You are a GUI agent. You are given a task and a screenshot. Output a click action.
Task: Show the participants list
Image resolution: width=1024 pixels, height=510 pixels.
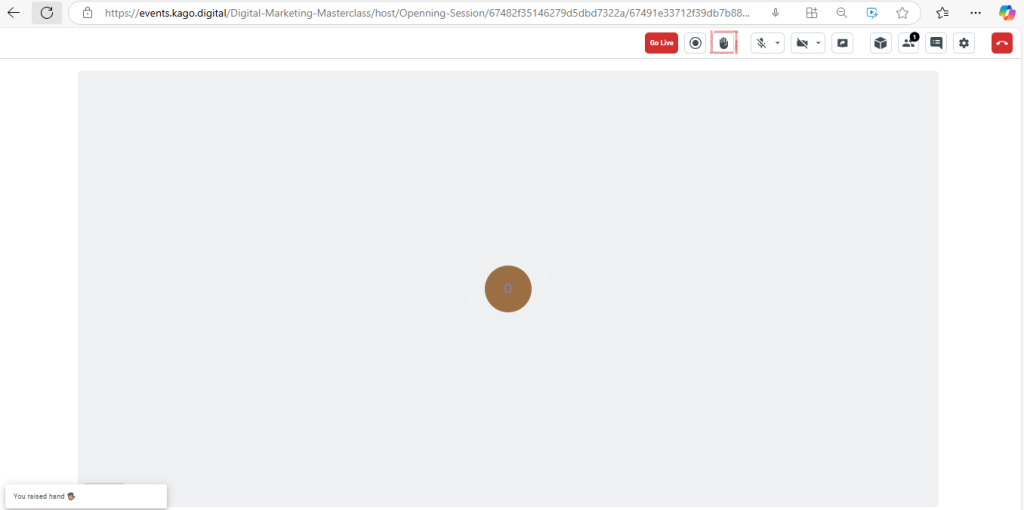click(908, 43)
